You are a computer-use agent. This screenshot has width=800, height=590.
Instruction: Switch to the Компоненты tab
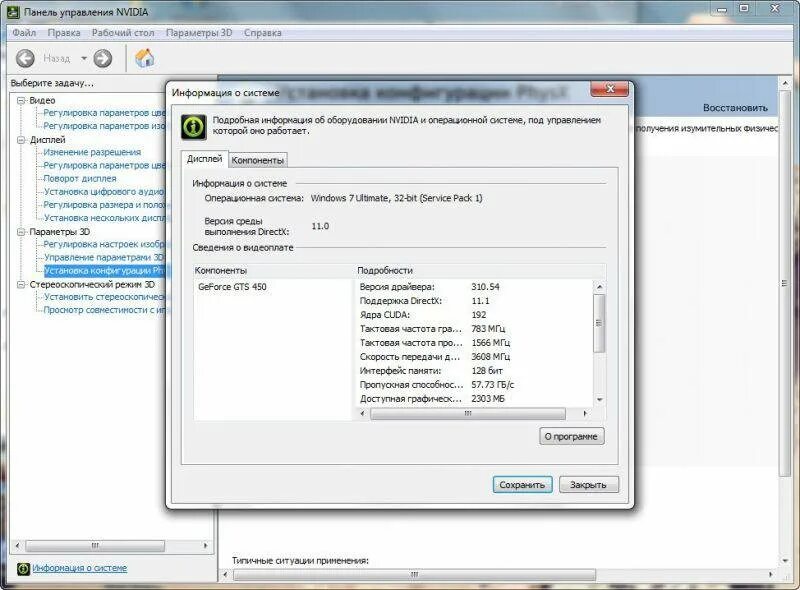tap(257, 160)
